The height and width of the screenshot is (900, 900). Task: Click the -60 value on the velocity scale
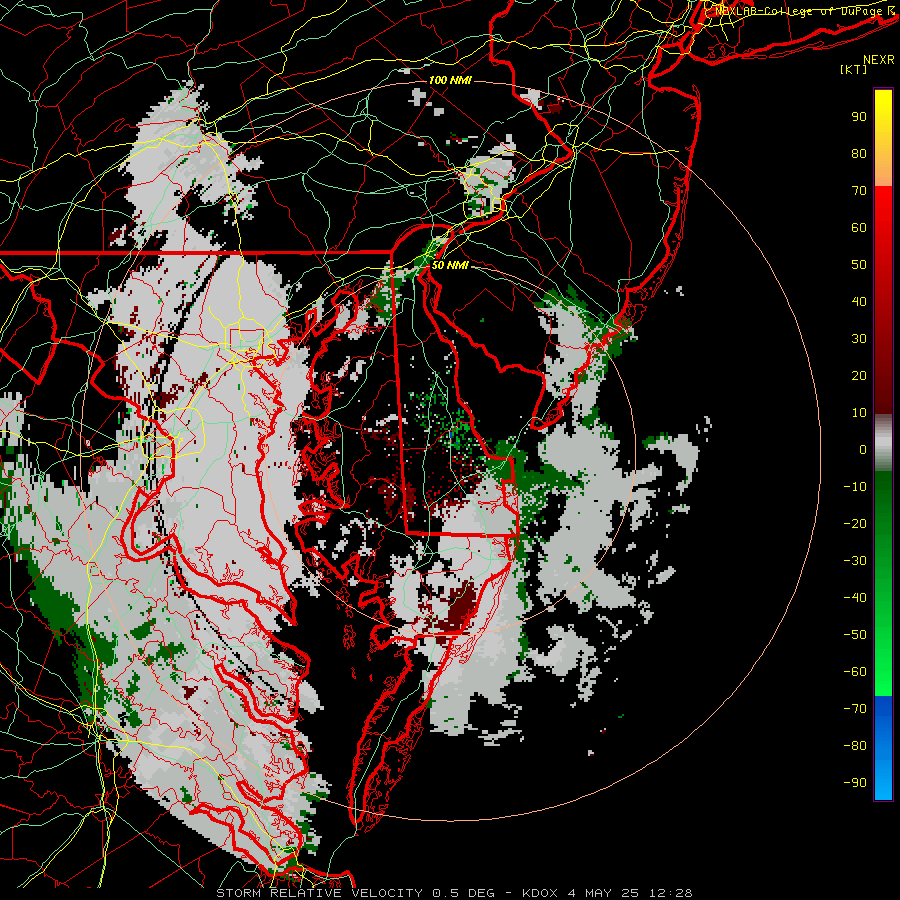coord(855,672)
